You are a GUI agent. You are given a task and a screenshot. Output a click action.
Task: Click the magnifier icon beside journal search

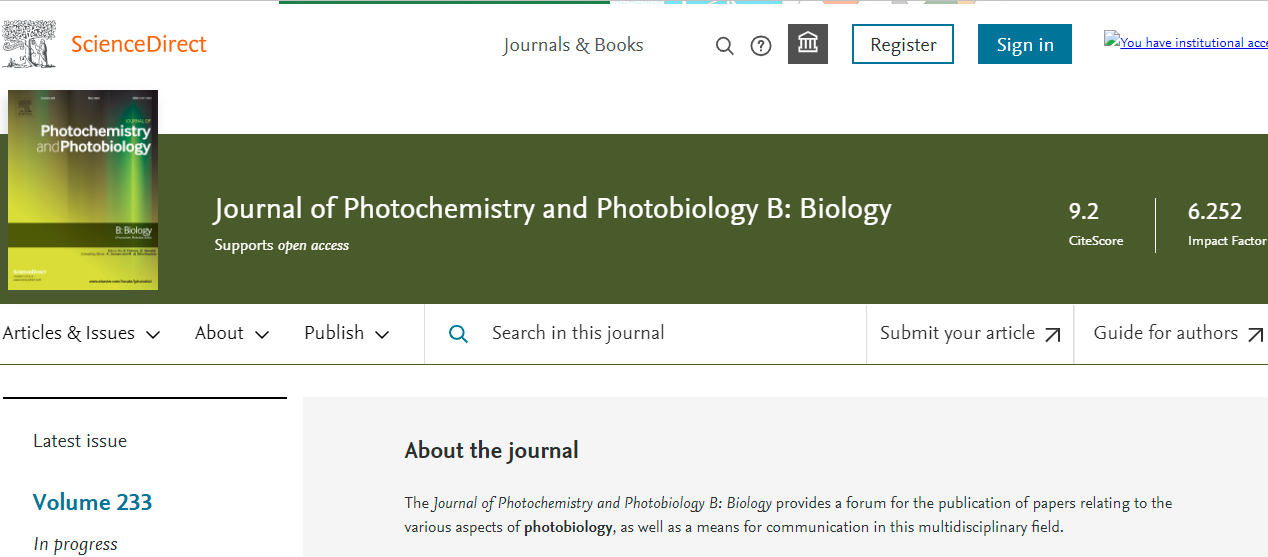point(458,334)
